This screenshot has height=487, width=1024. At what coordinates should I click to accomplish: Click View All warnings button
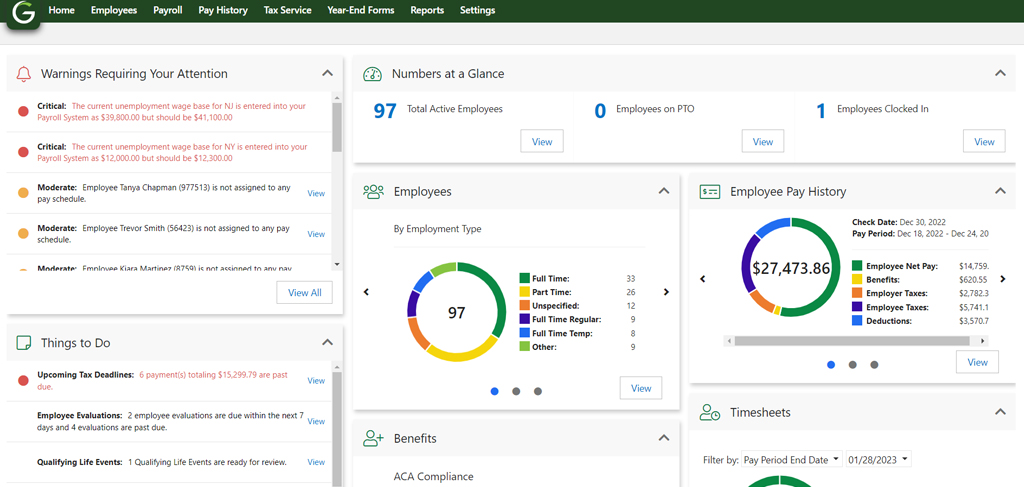coord(304,293)
